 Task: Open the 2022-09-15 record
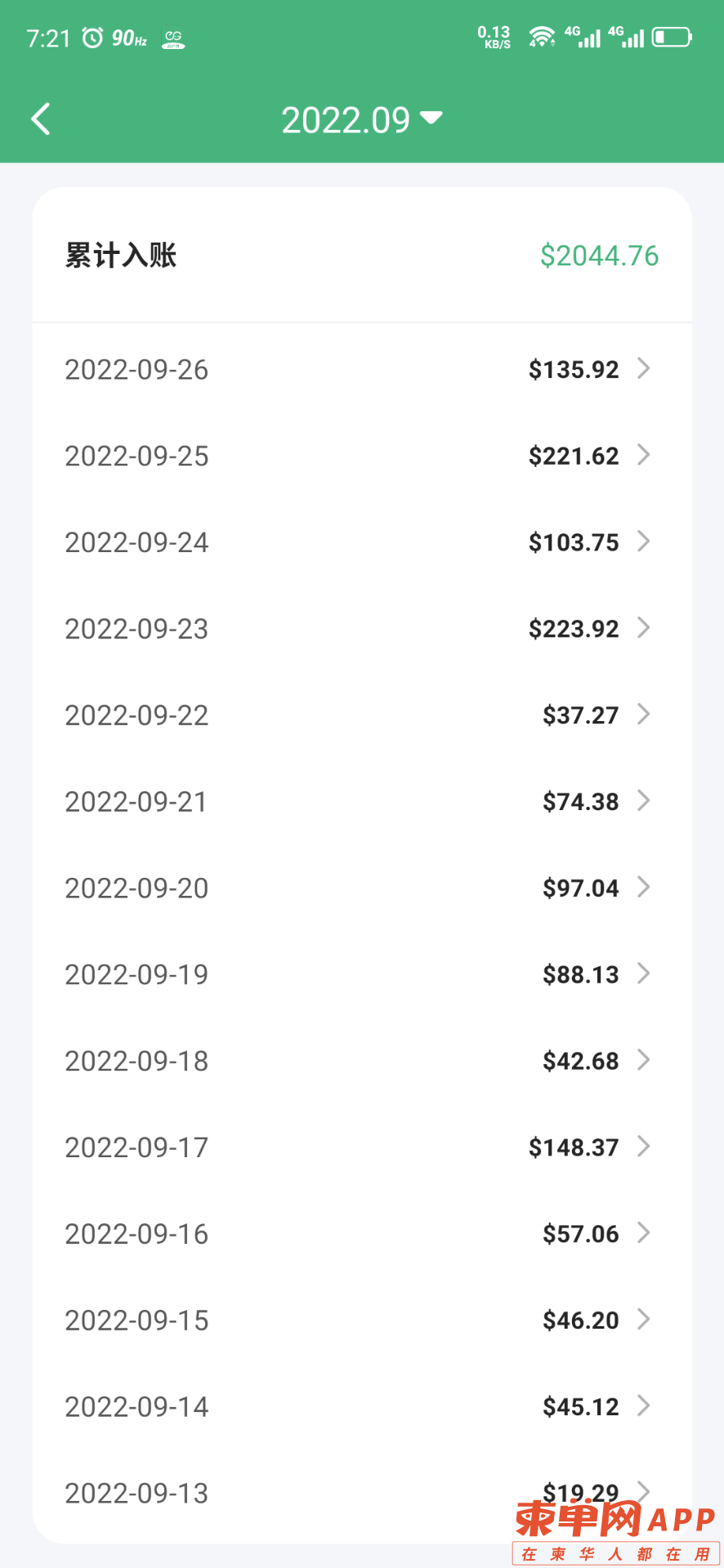362,1320
